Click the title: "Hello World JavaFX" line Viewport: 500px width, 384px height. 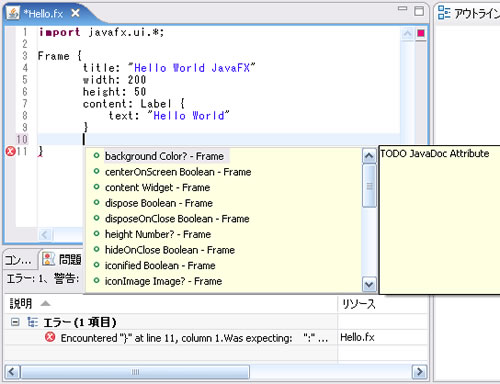click(169, 68)
